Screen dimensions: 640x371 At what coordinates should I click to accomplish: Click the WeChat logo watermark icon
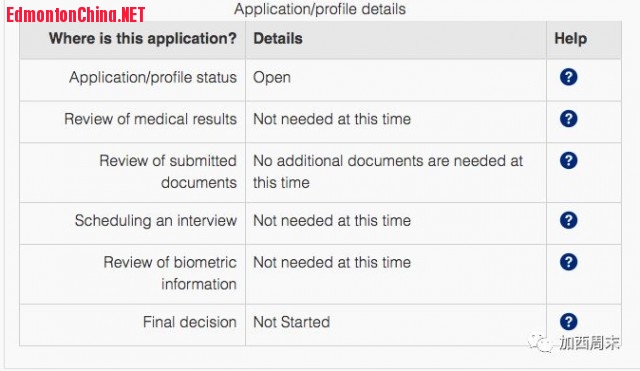coord(540,343)
